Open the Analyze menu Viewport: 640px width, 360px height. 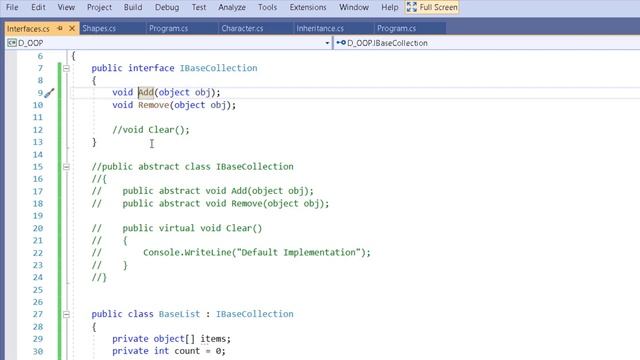click(232, 7)
